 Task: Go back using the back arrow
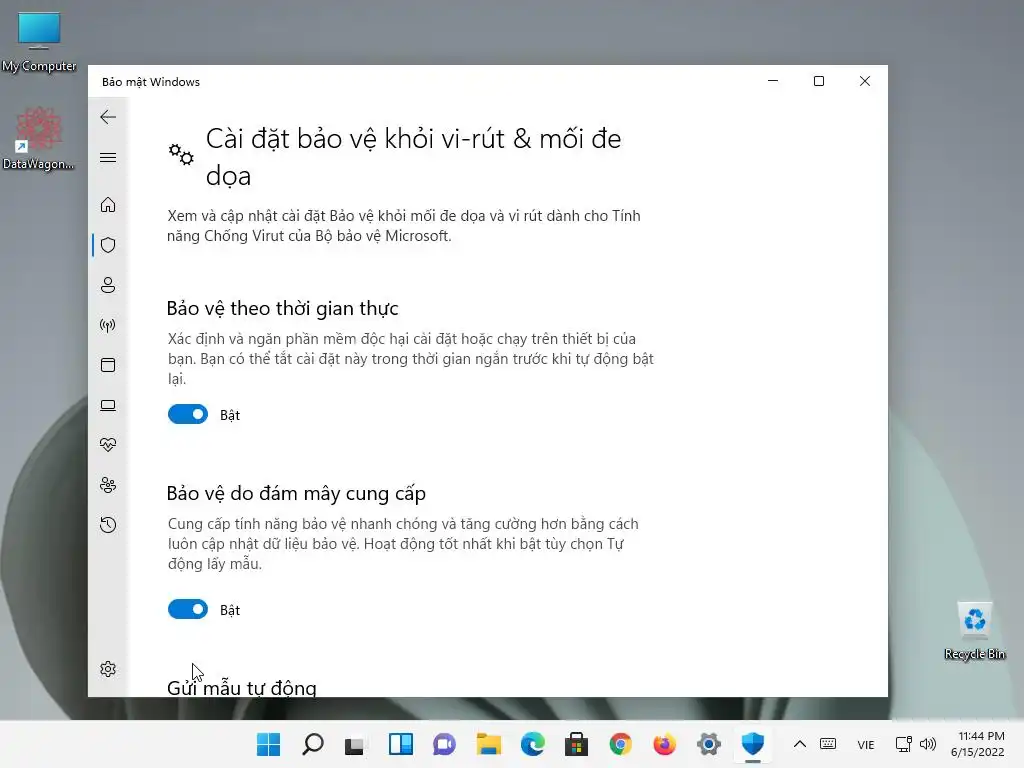108,117
